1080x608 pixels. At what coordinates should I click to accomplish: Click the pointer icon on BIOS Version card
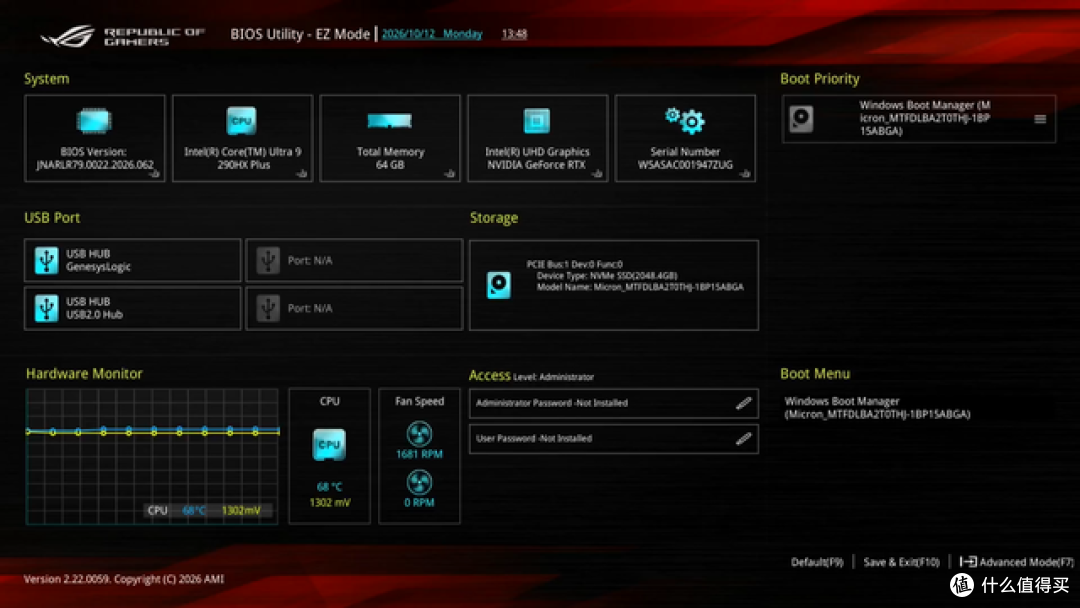click(x=154, y=174)
